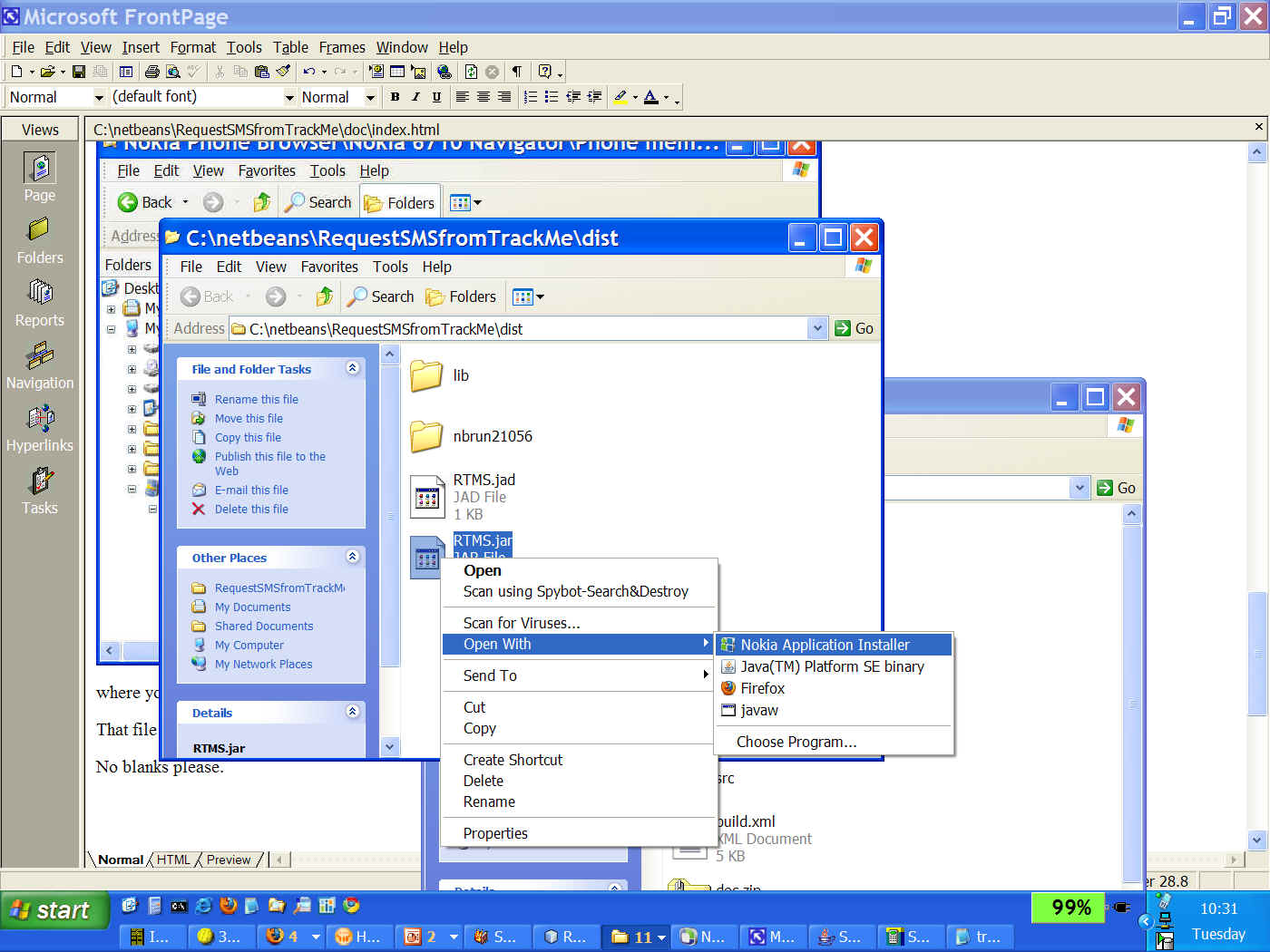This screenshot has width=1270, height=952.
Task: Open the Reports view in Views bar
Action: [39, 302]
